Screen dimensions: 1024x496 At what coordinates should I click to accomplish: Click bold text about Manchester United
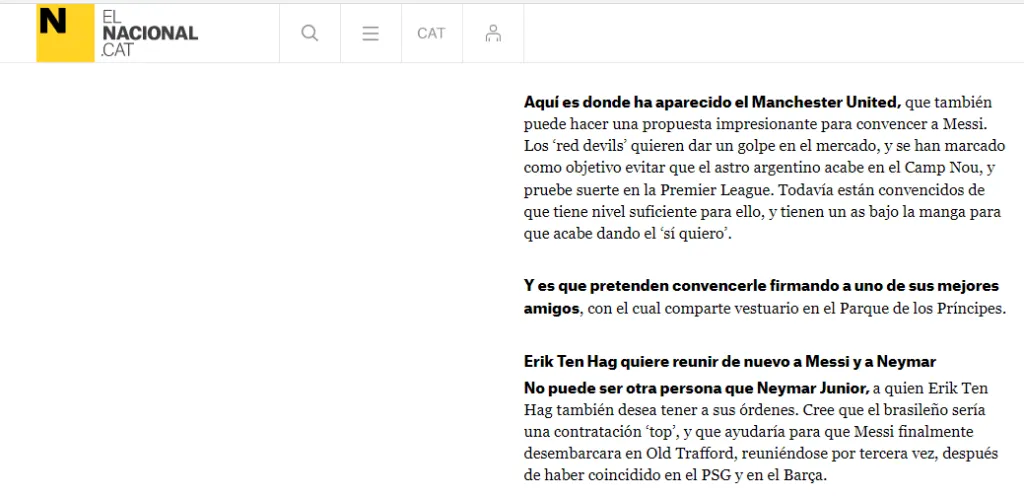point(712,102)
